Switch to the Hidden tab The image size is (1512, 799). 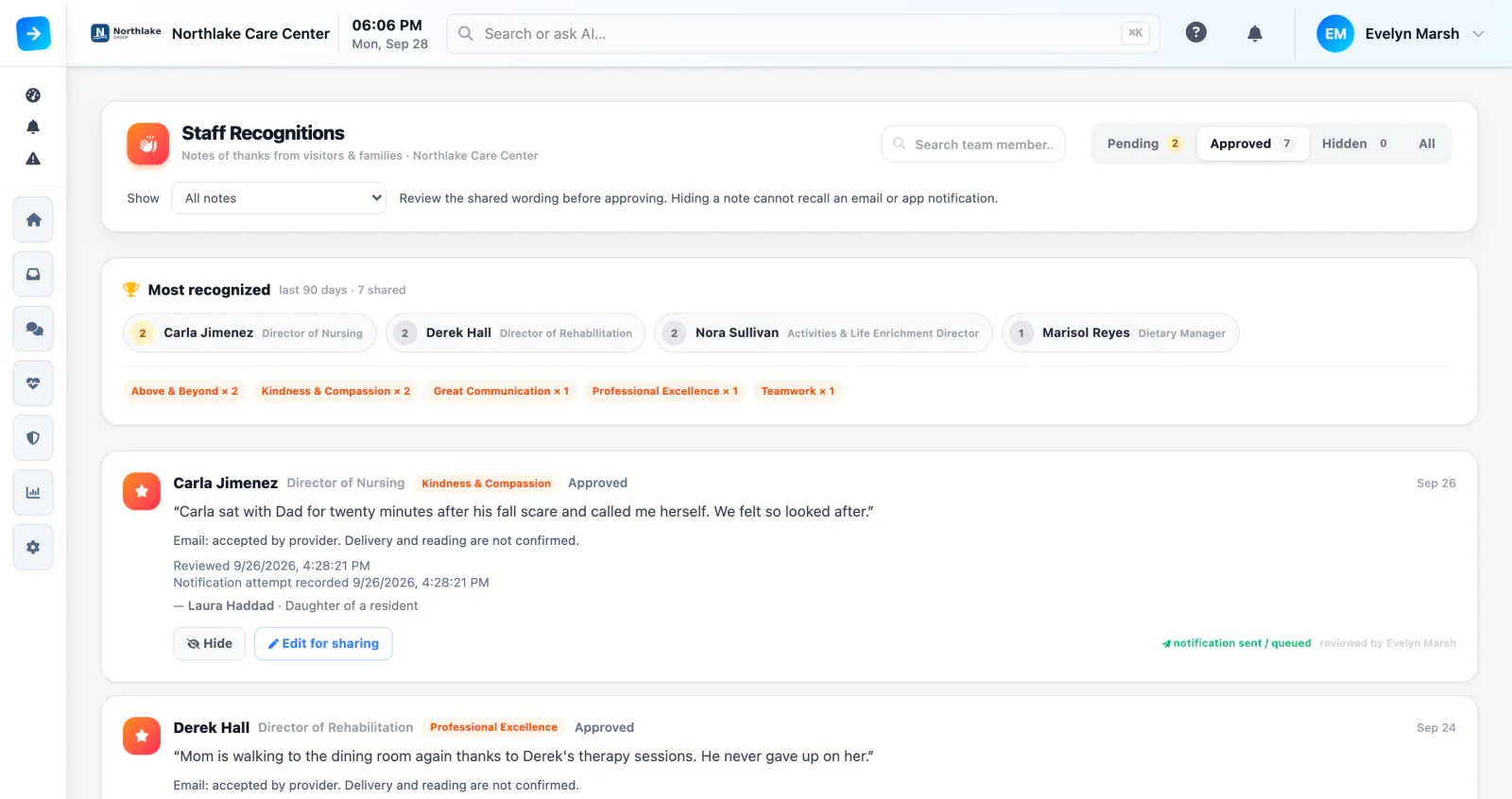click(1354, 144)
